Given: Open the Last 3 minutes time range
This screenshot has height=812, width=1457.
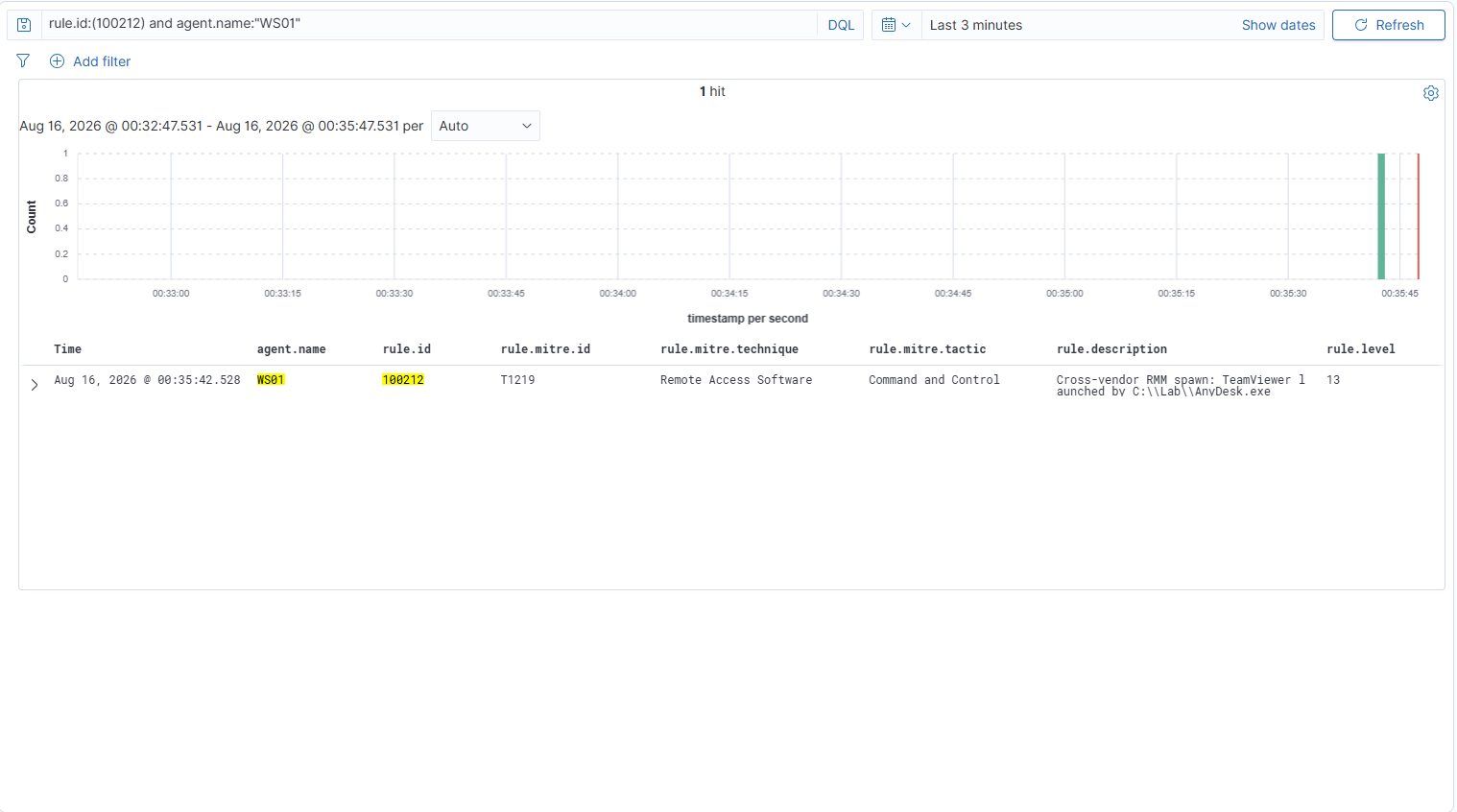Looking at the screenshot, I should click(976, 25).
